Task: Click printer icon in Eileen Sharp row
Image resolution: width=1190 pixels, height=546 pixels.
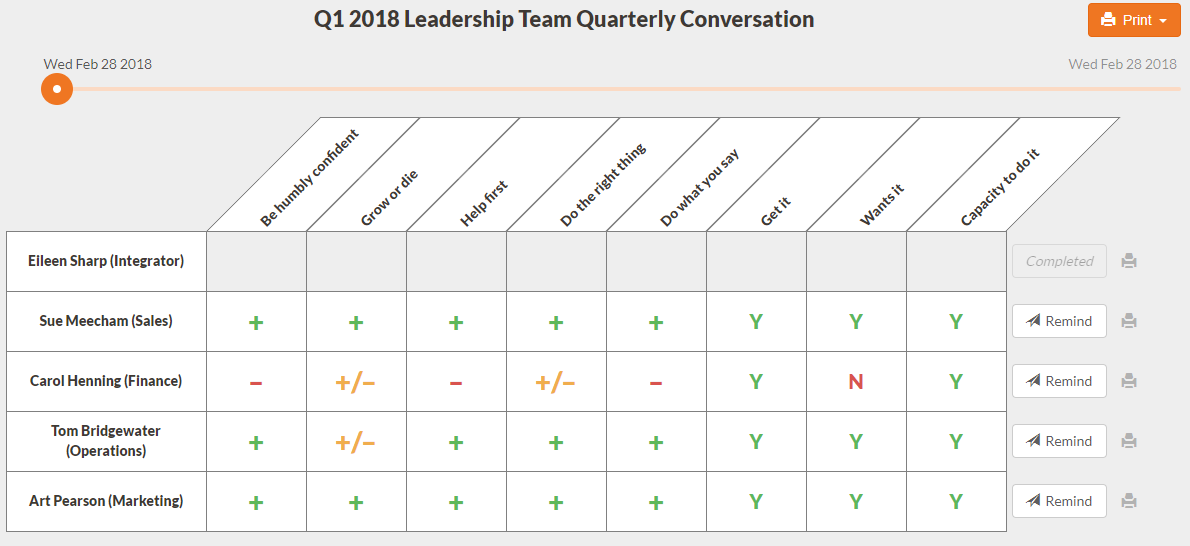Action: pyautogui.click(x=1129, y=261)
